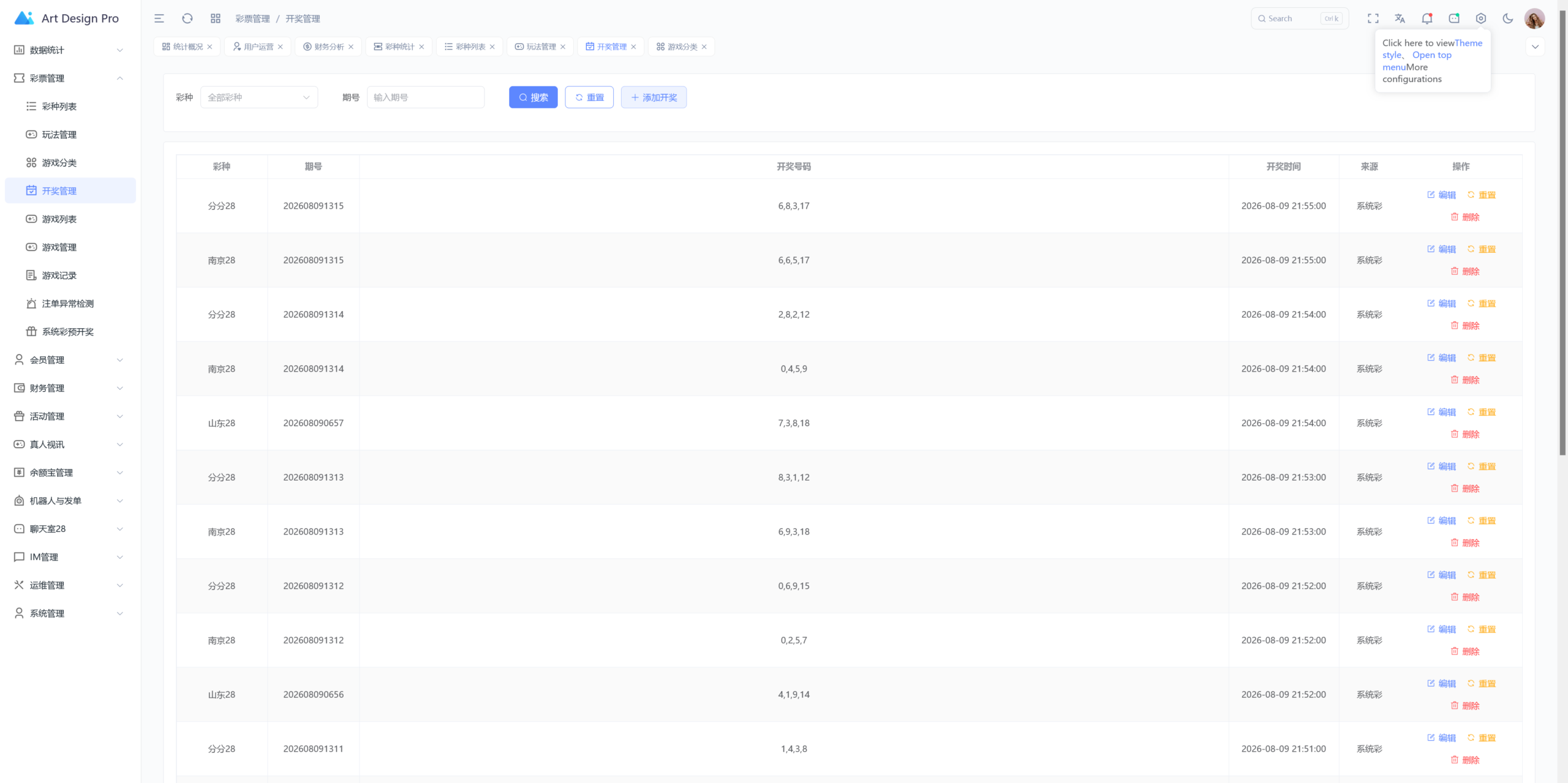The width and height of the screenshot is (1568, 783).
Task: Expand the 真人视讯 menu
Action: [x=70, y=444]
